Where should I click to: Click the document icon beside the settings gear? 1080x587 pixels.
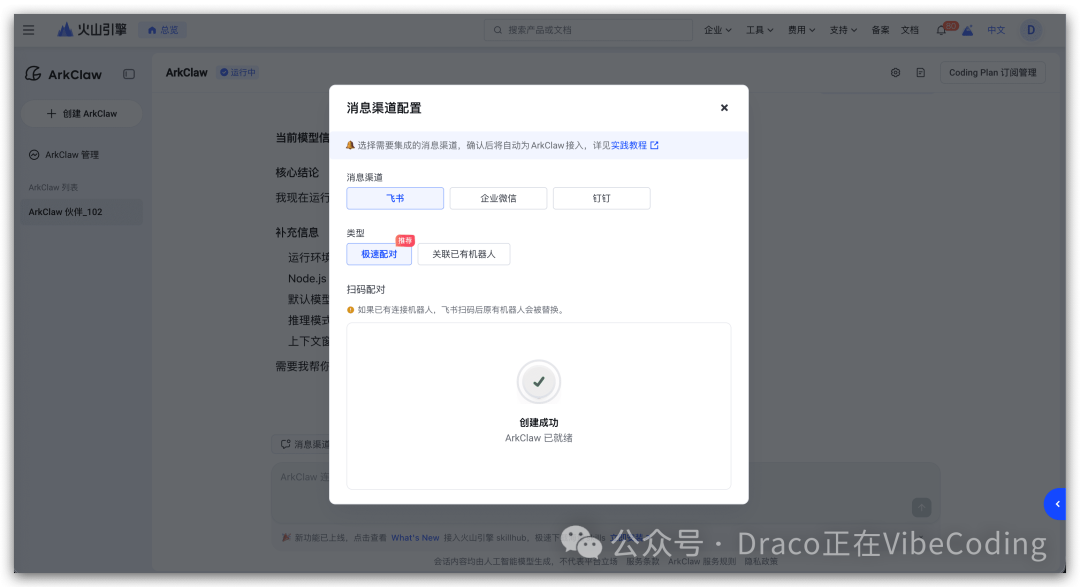click(919, 72)
